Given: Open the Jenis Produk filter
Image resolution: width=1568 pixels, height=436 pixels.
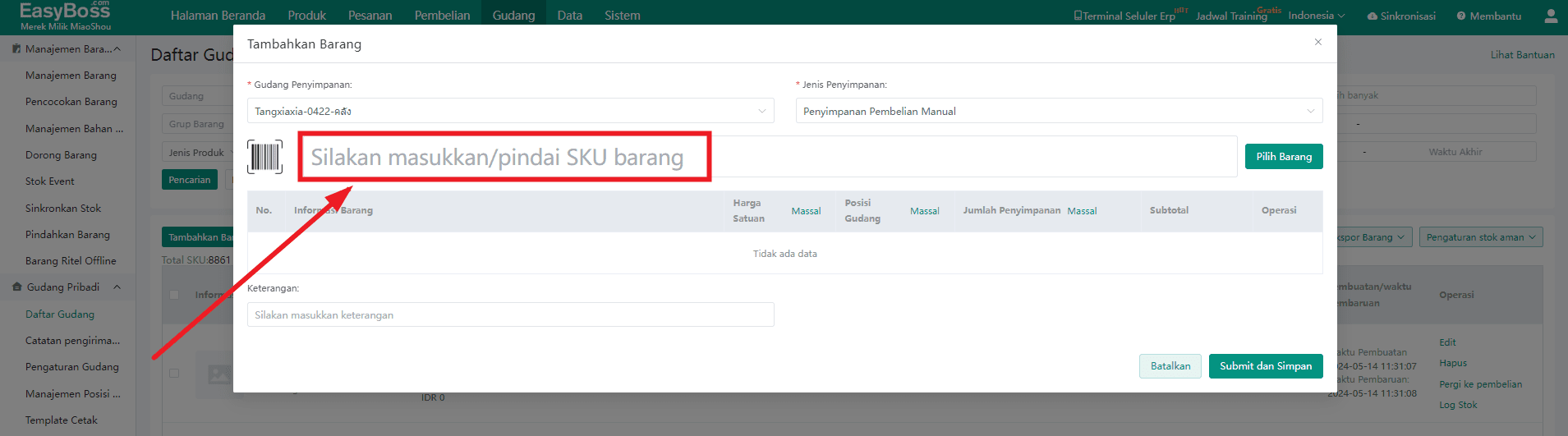Looking at the screenshot, I should click(197, 153).
